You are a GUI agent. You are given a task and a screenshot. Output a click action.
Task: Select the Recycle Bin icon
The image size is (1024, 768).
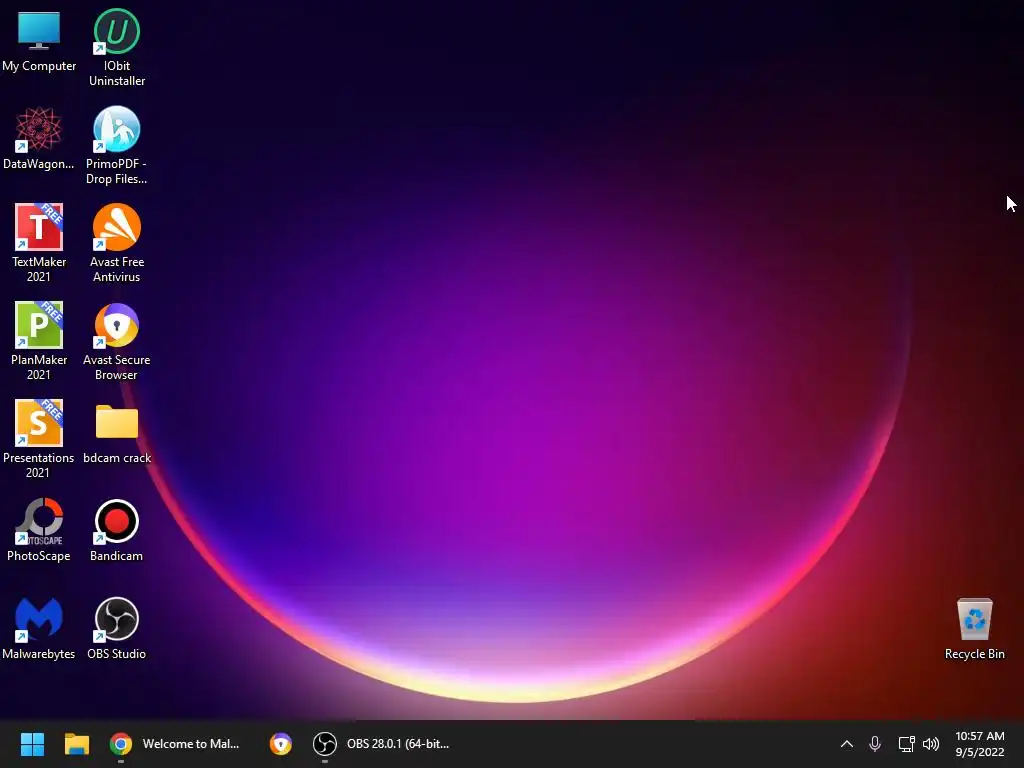point(974,629)
